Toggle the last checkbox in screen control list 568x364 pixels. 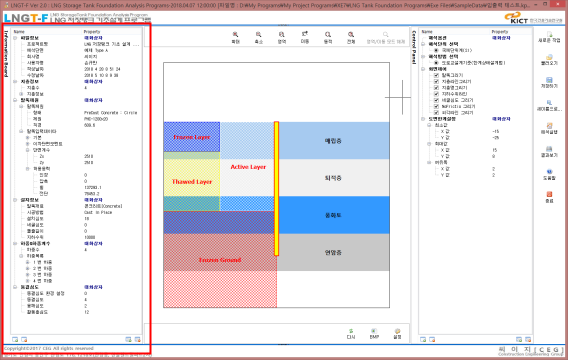[436, 113]
